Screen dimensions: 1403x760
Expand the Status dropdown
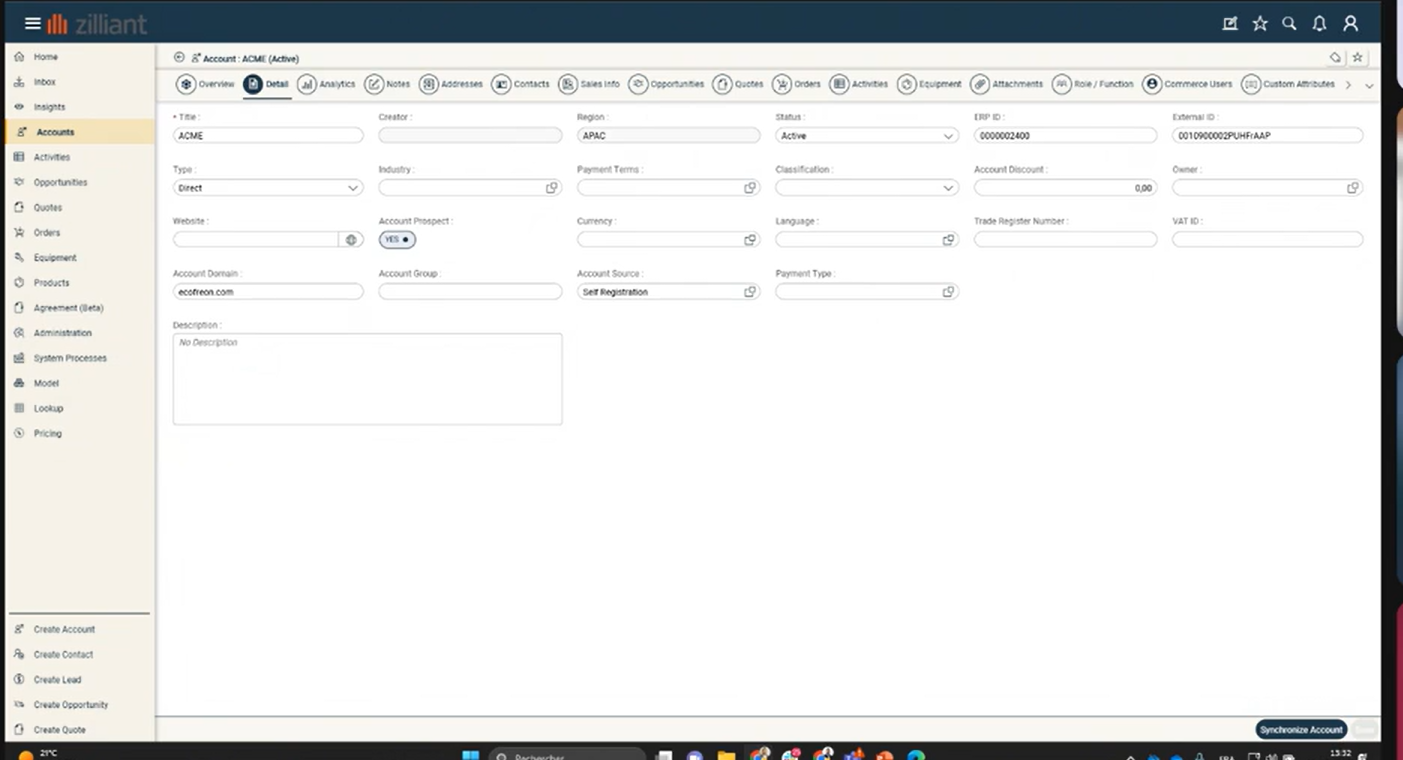pos(948,136)
